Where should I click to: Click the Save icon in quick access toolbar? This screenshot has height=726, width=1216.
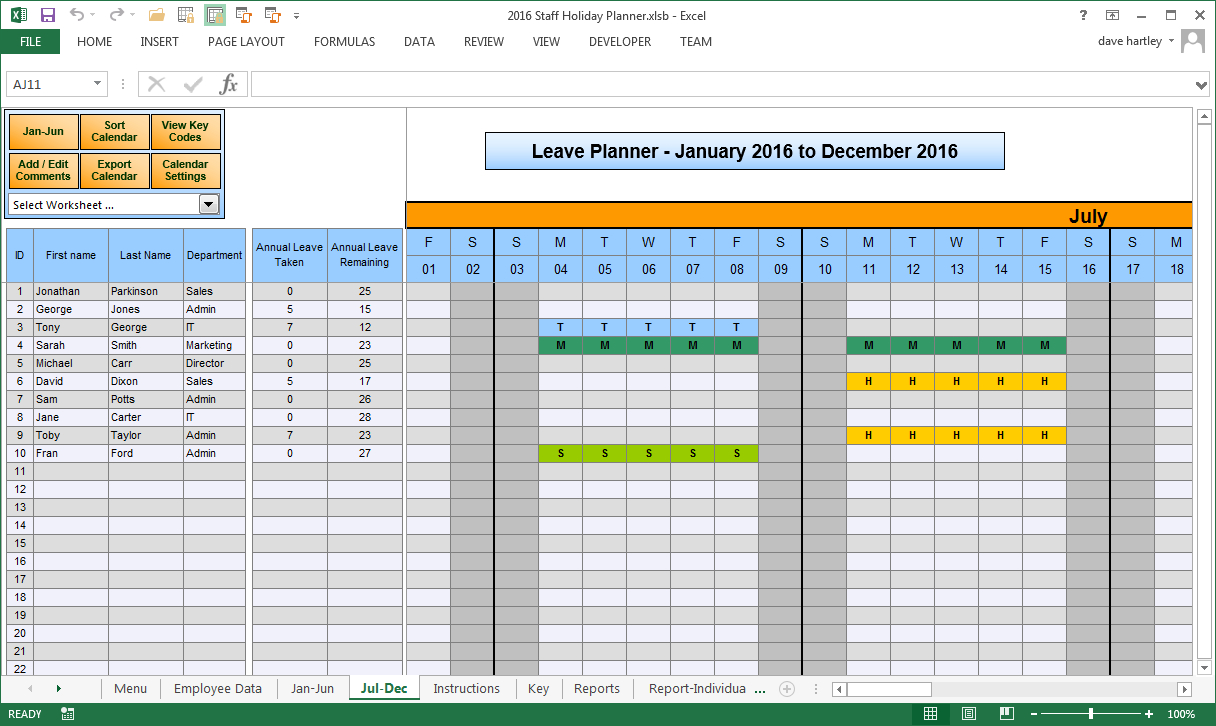[x=47, y=15]
